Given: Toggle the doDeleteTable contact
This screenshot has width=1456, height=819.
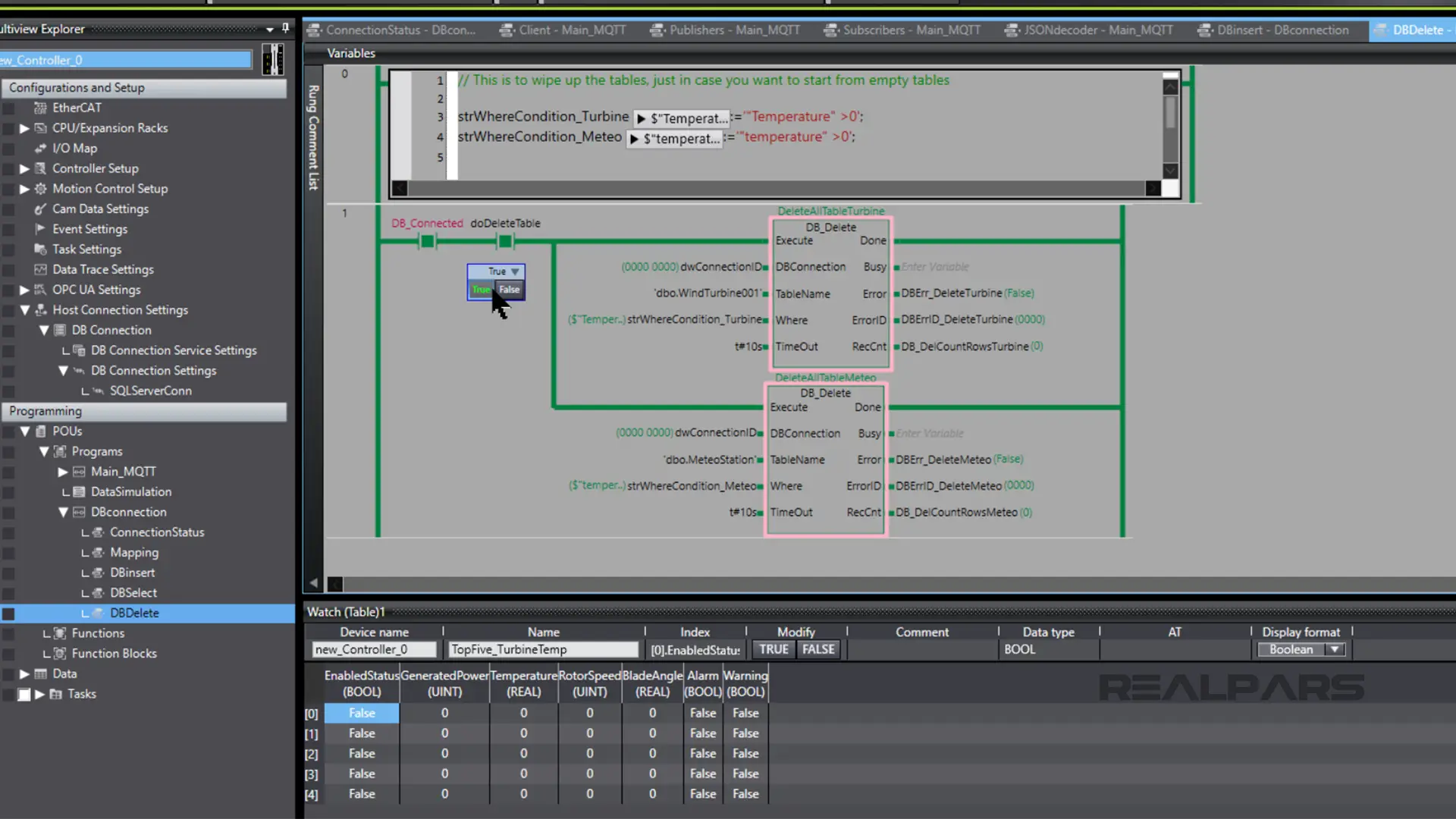Looking at the screenshot, I should coord(505,241).
